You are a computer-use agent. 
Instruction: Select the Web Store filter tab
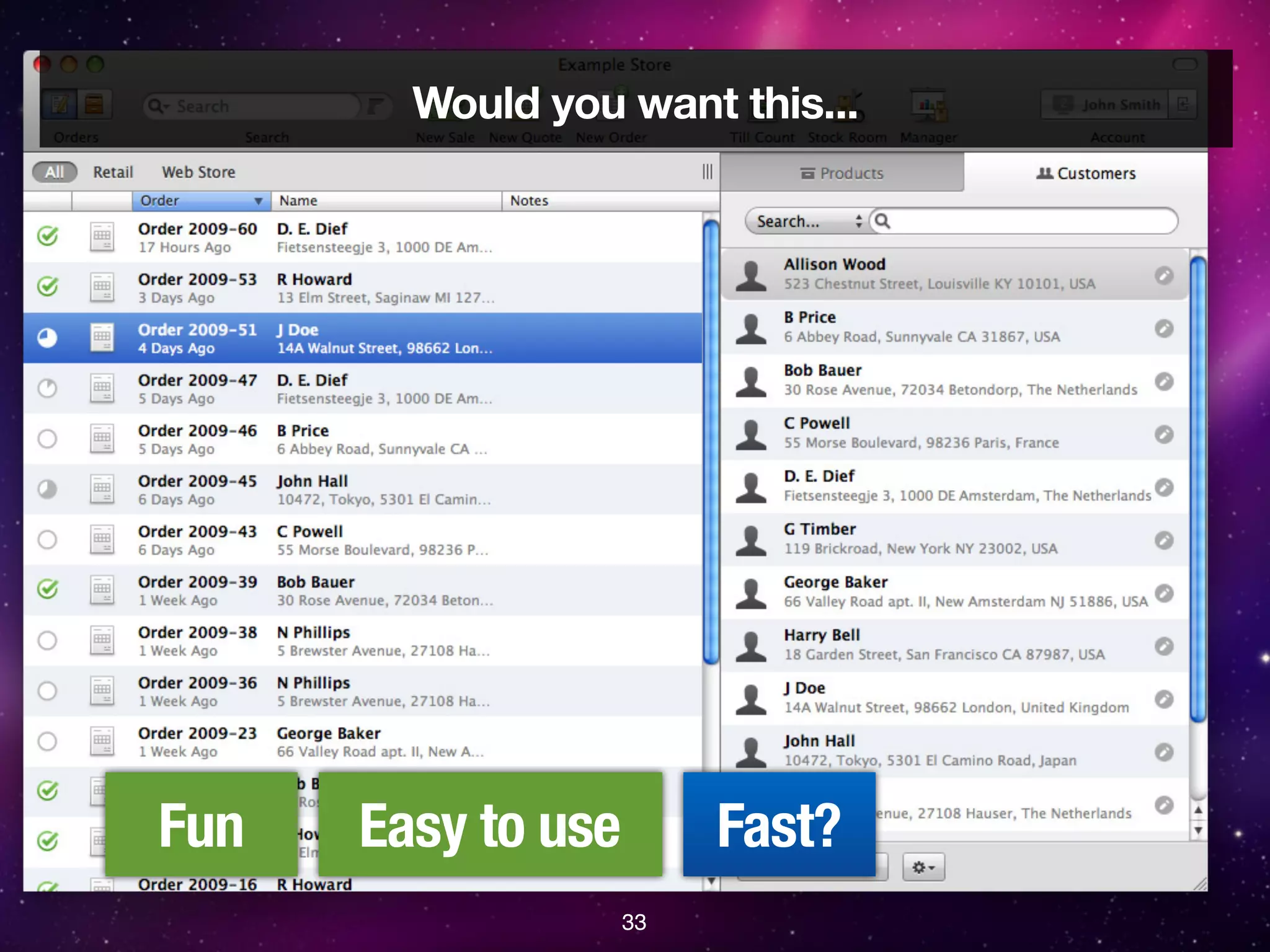[x=198, y=172]
